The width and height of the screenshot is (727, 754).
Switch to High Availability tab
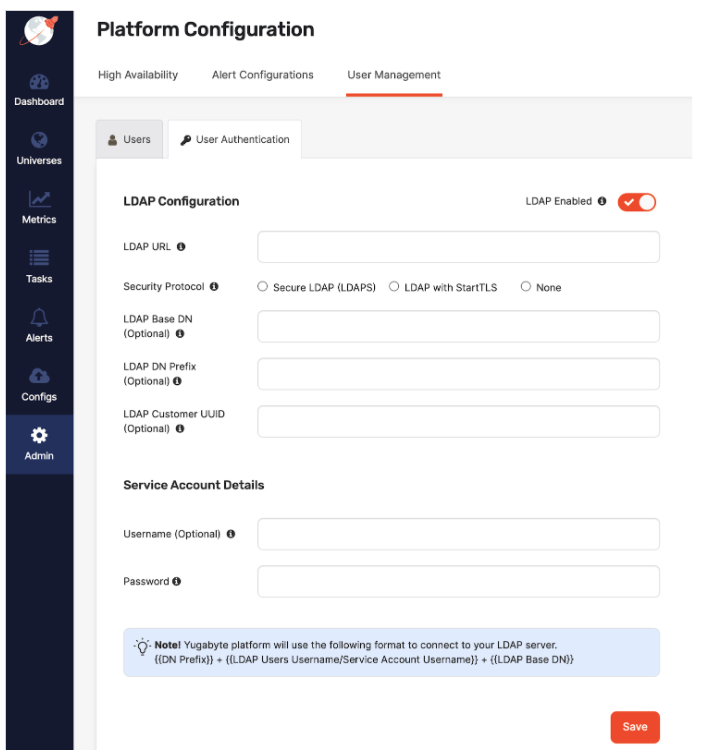(138, 75)
